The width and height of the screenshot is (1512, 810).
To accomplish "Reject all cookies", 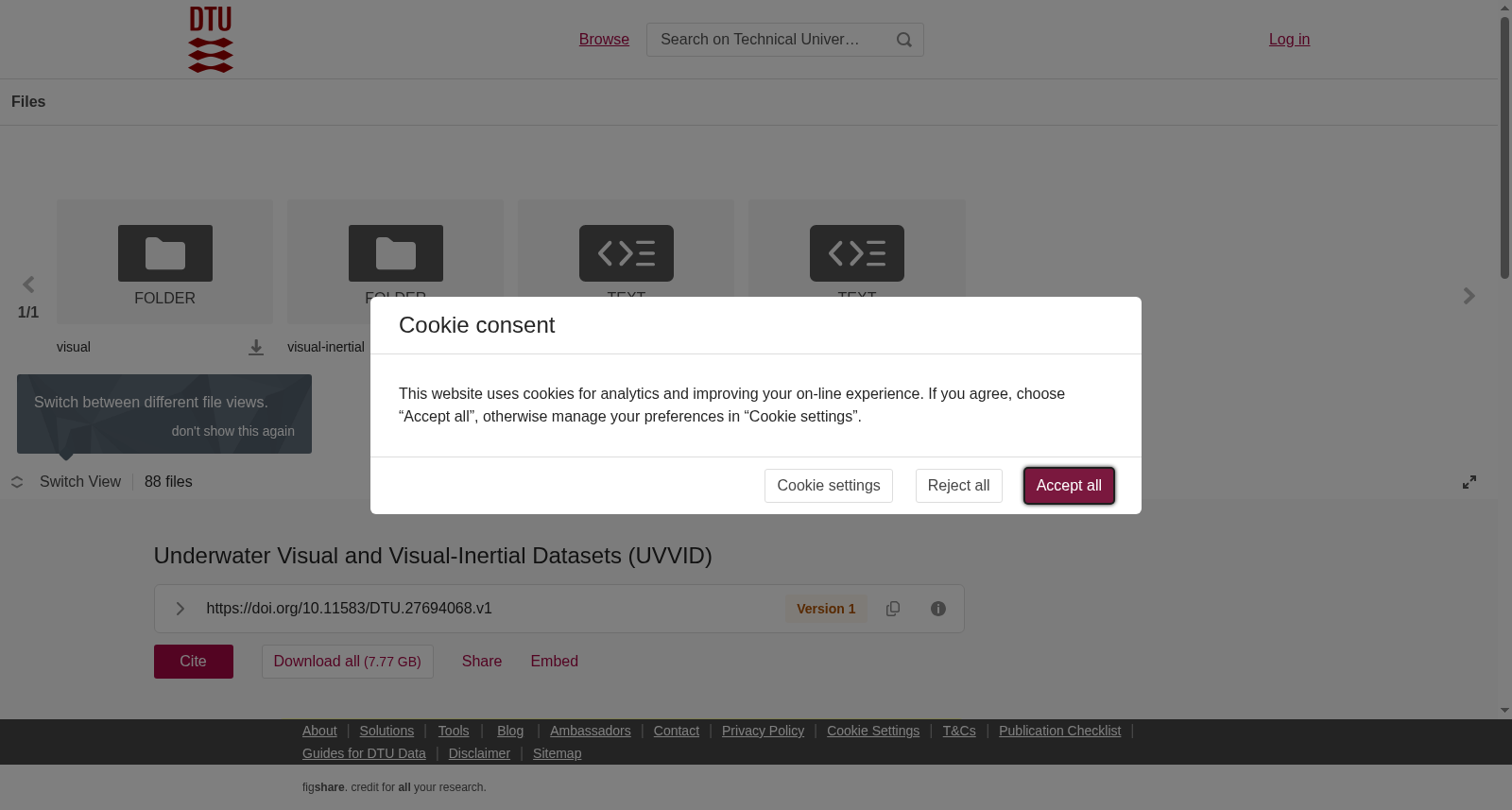I will pyautogui.click(x=959, y=486).
